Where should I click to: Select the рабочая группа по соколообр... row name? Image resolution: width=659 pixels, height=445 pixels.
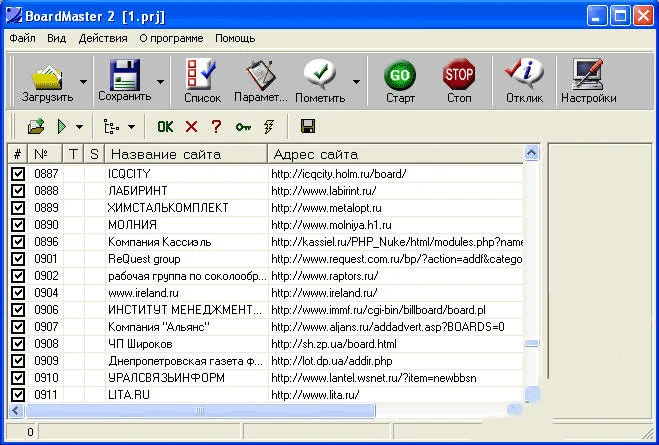(x=187, y=276)
